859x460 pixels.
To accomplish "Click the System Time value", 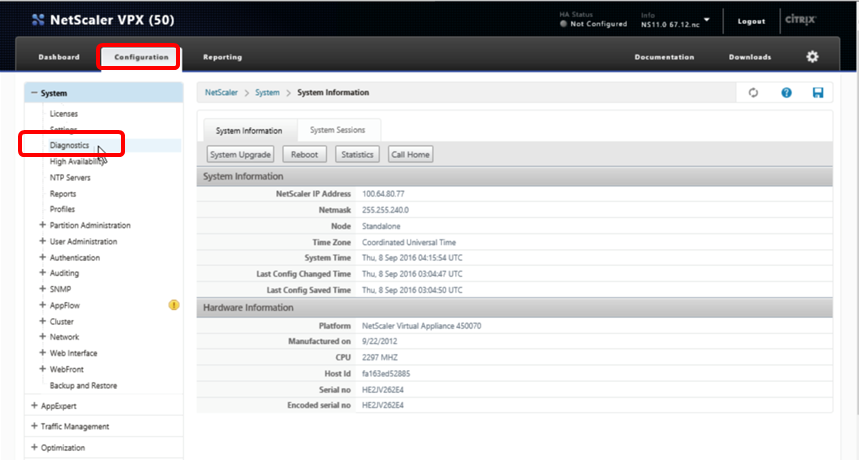I will point(412,258).
